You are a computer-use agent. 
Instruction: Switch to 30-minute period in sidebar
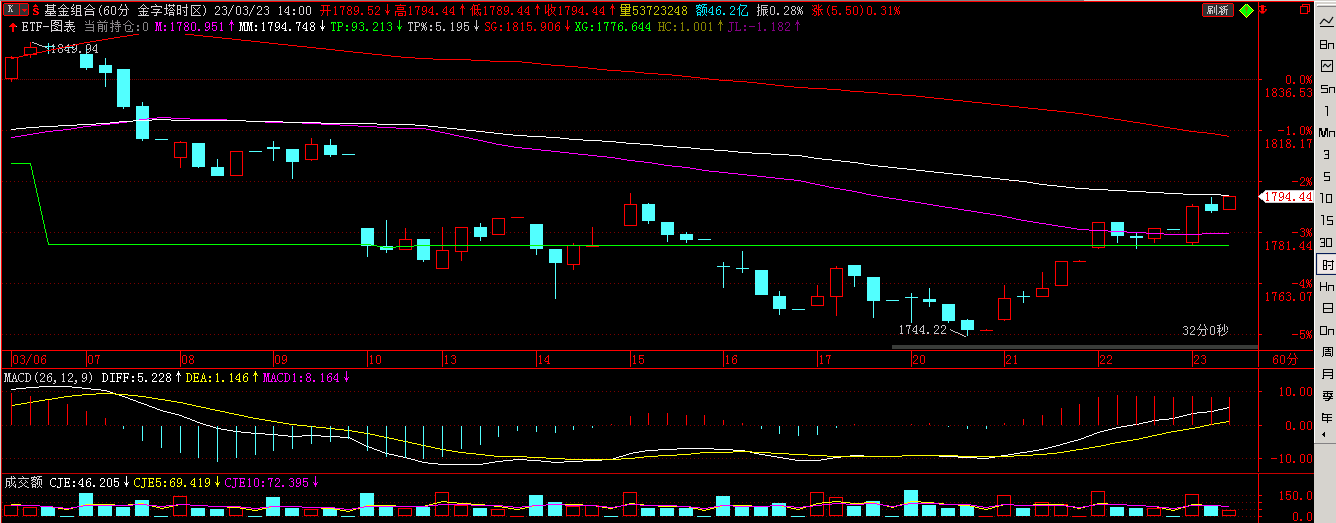(1326, 242)
